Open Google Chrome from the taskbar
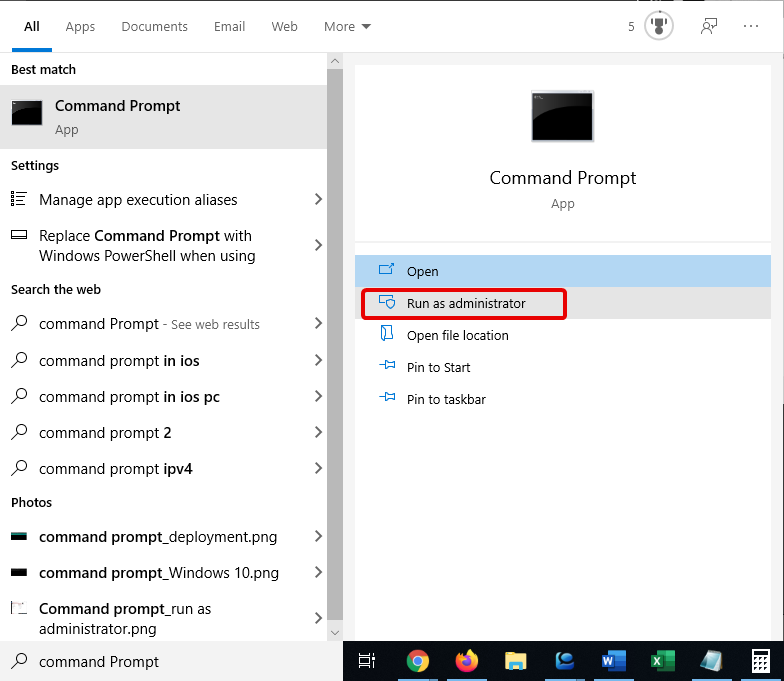Image resolution: width=784 pixels, height=681 pixels. point(418,661)
